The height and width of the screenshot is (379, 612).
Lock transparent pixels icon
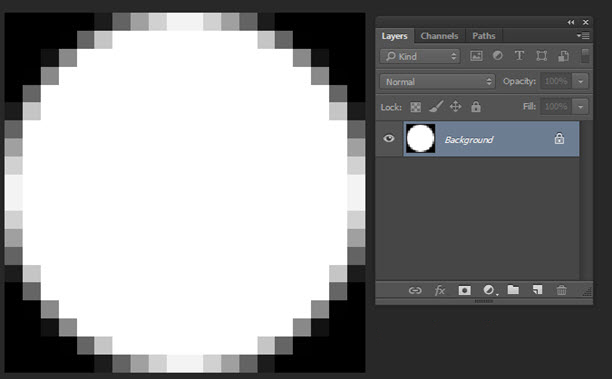click(416, 107)
